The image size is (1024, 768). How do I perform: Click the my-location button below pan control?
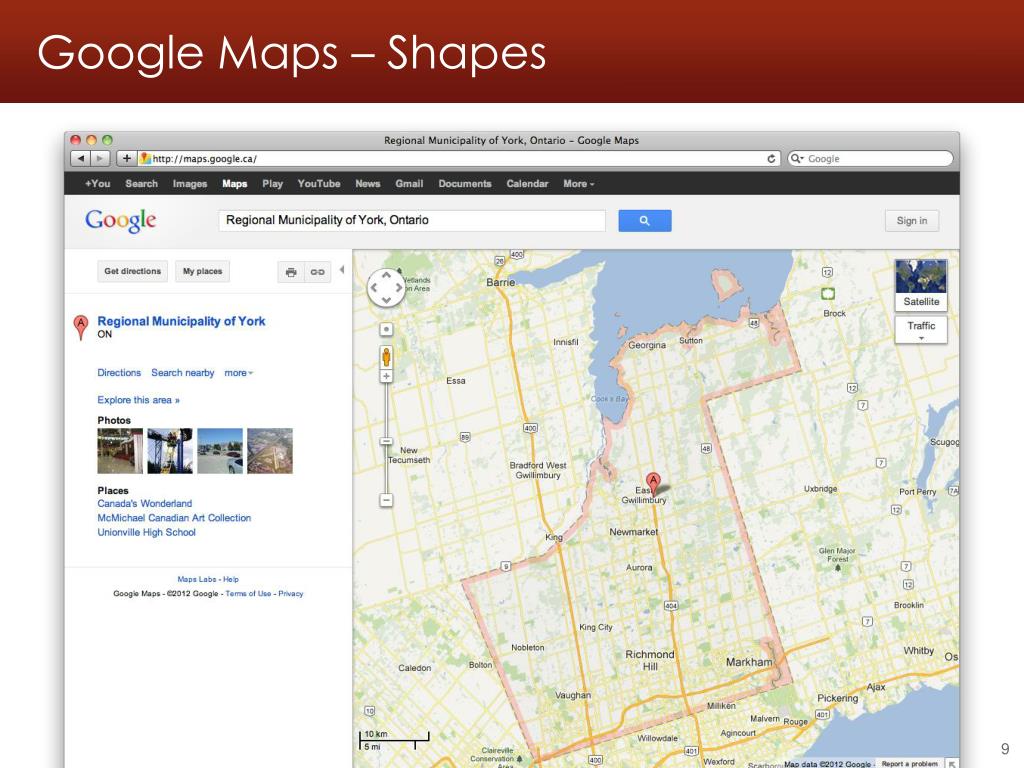coord(387,330)
